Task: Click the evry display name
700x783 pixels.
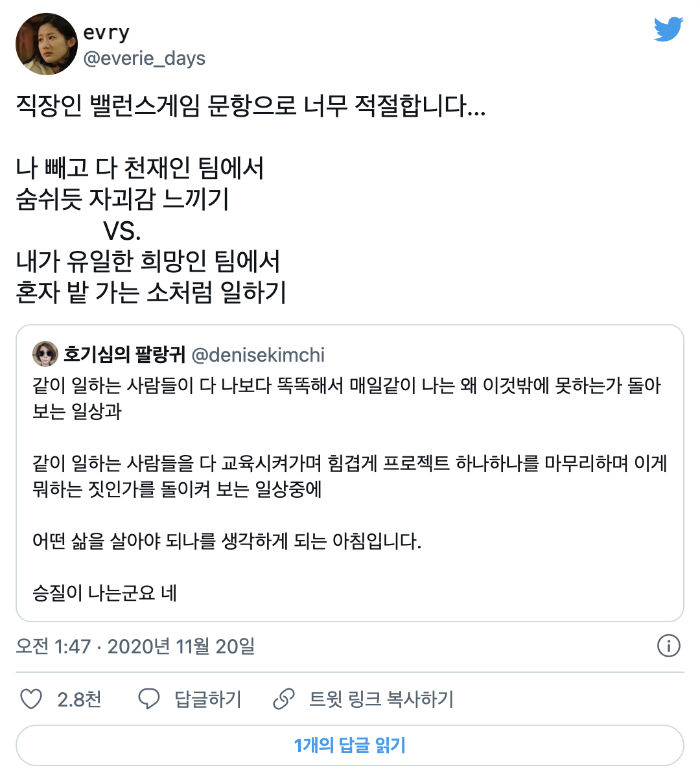Action: pos(106,32)
